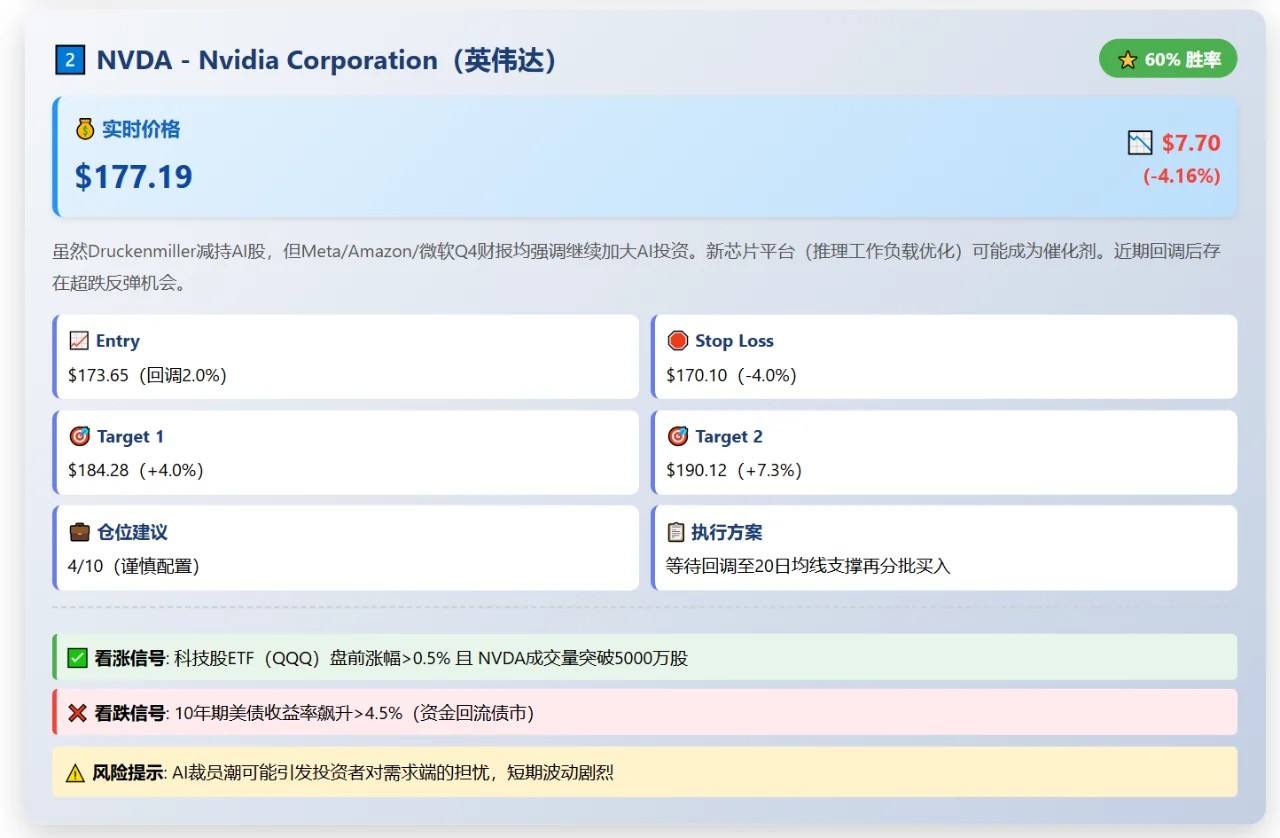Click the $177.19 real-time price

pyautogui.click(x=134, y=177)
